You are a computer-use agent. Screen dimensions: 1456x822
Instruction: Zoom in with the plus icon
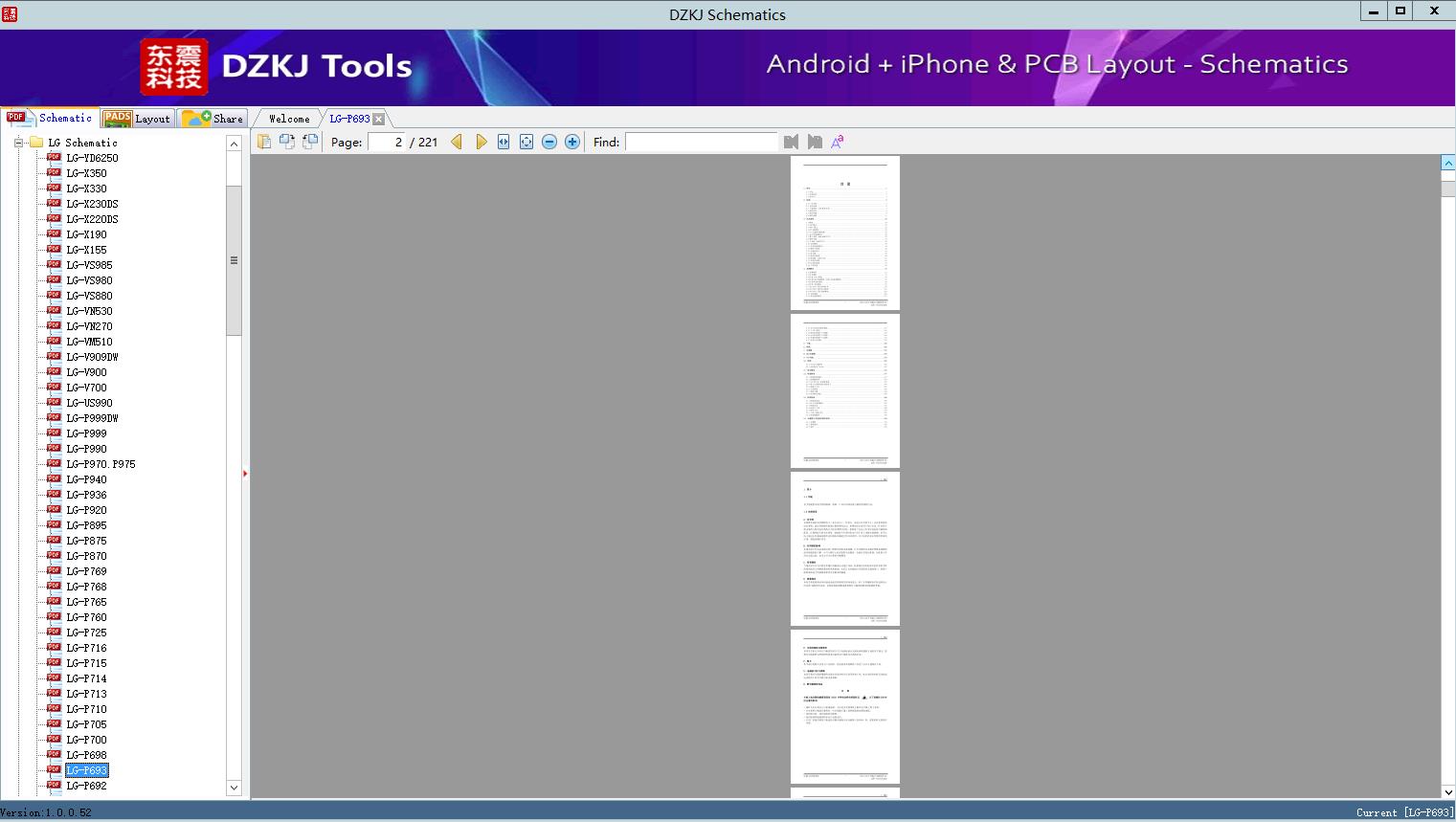(x=572, y=142)
